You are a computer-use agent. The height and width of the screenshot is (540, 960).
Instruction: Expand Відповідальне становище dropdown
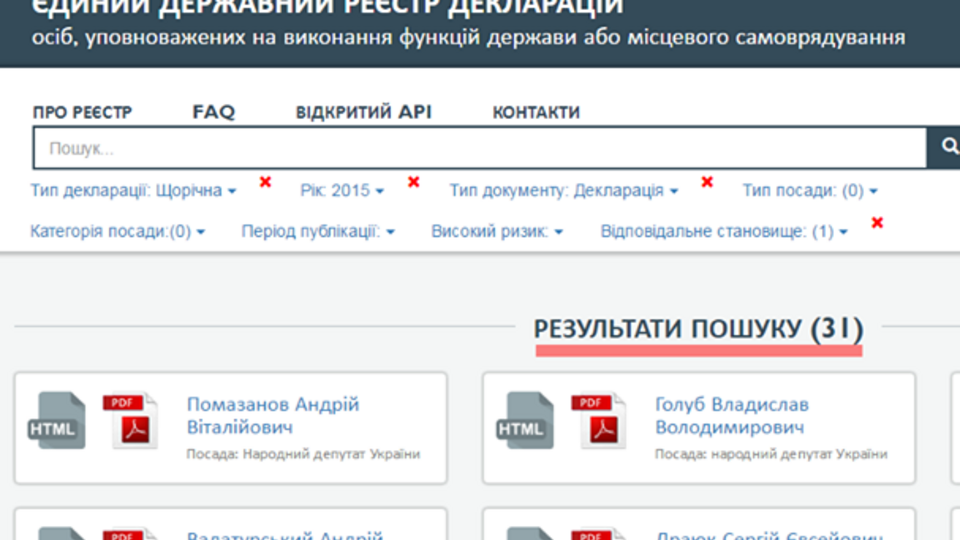click(x=724, y=231)
